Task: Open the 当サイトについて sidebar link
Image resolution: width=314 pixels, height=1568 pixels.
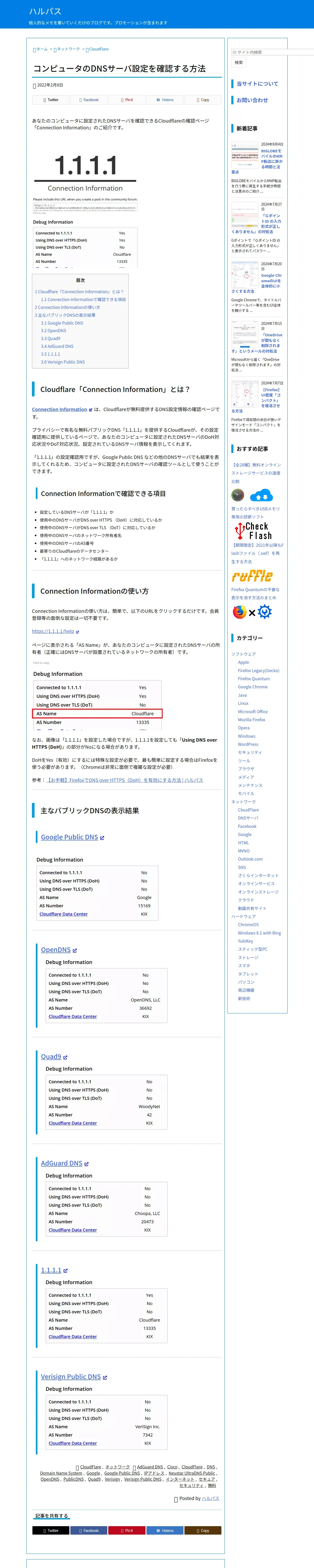Action: pyautogui.click(x=257, y=84)
